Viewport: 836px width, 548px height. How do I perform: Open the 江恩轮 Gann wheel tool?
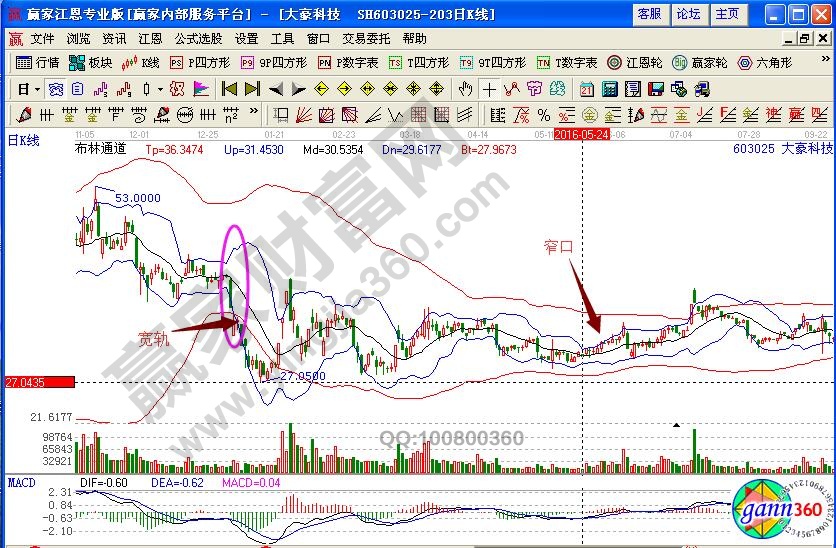pyautogui.click(x=635, y=62)
